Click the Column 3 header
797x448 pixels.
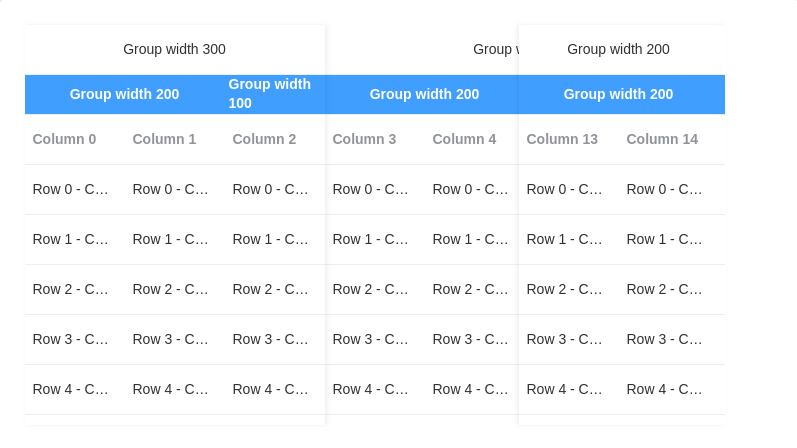pyautogui.click(x=375, y=139)
